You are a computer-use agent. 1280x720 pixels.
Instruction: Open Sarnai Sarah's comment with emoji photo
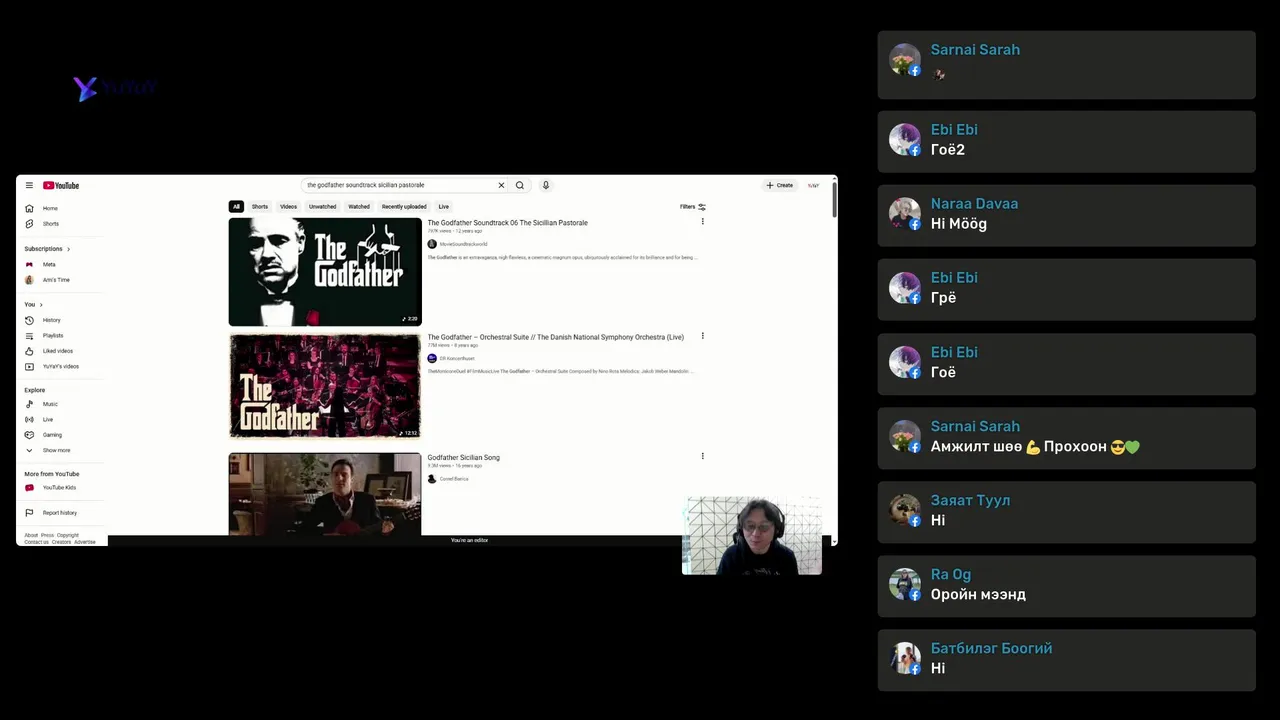1066,65
